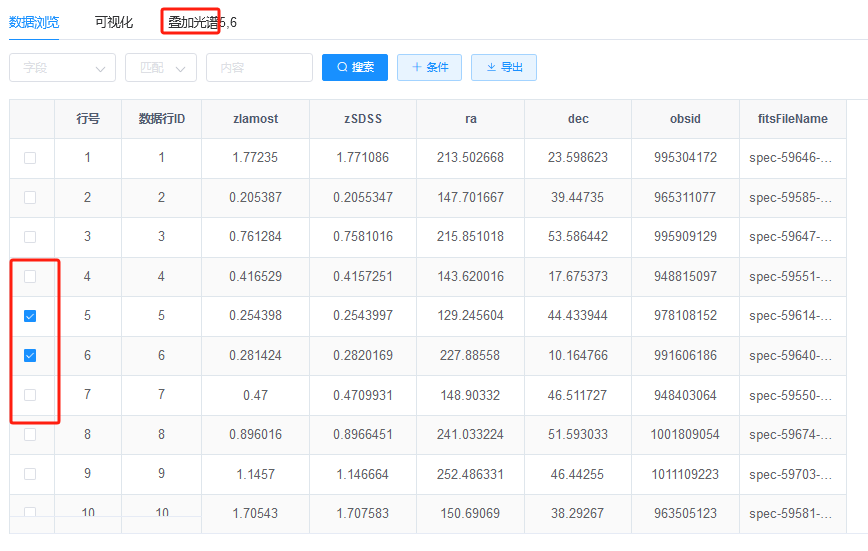Viewport: 868px width, 551px height.
Task: Click the zSDSS column header
Action: (x=362, y=119)
